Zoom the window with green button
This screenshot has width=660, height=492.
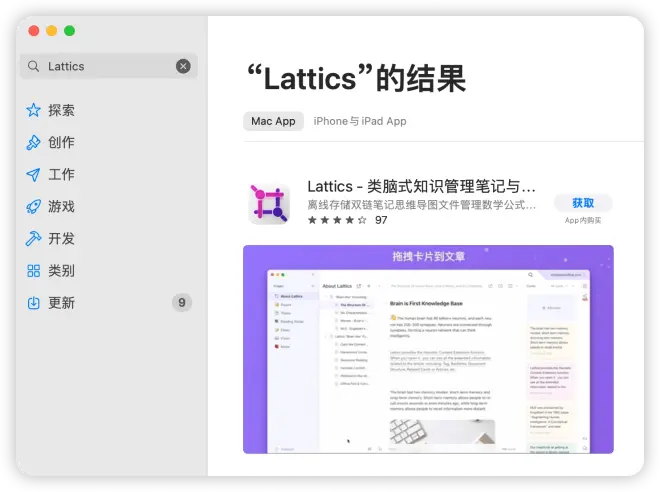coord(69,31)
